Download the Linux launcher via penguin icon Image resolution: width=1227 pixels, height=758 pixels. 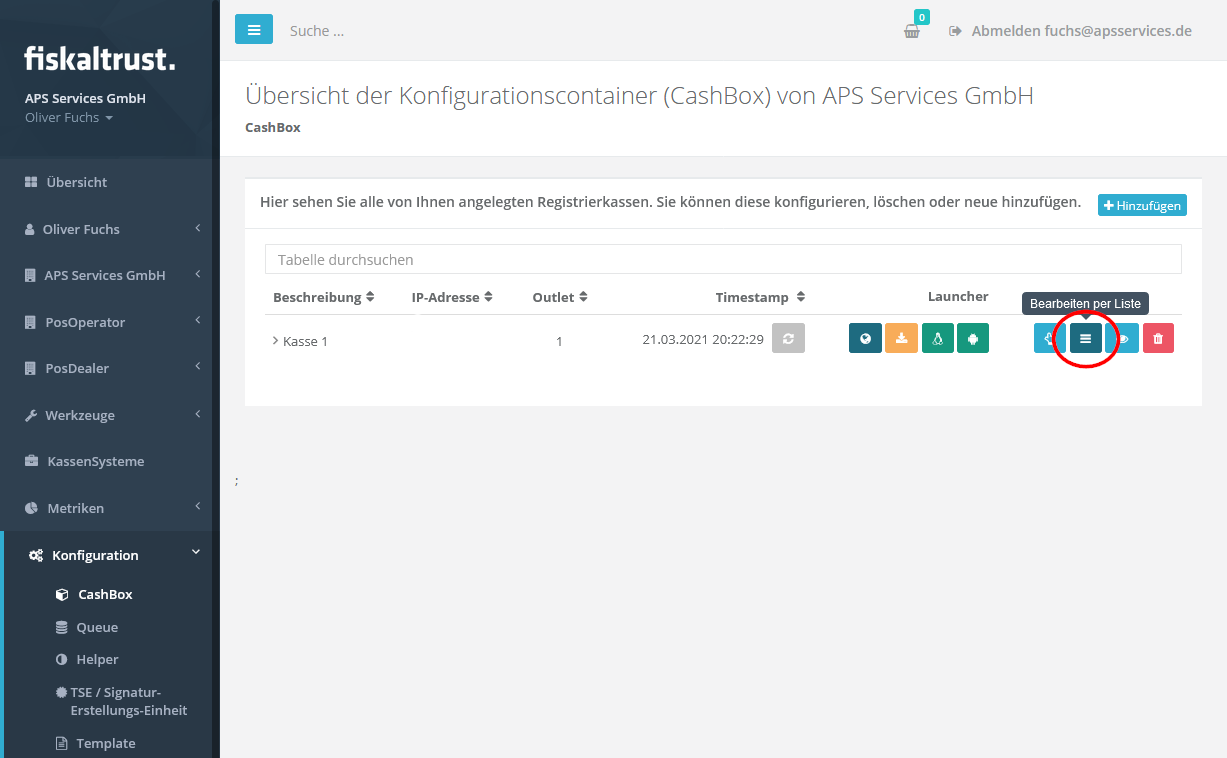(937, 339)
